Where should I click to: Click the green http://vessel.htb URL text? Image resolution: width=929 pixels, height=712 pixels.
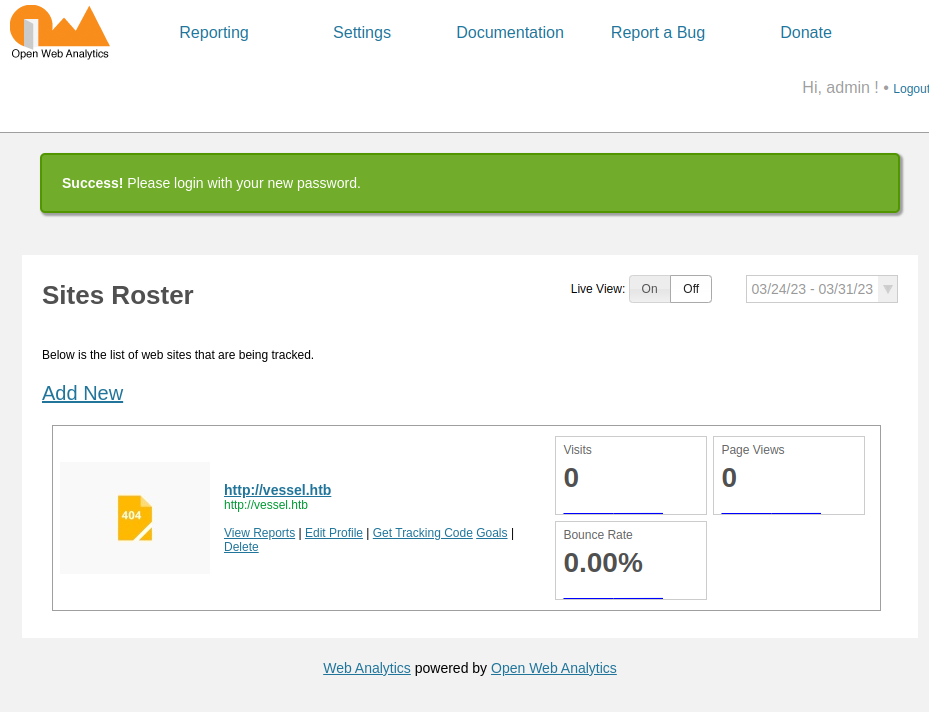pyautogui.click(x=266, y=505)
